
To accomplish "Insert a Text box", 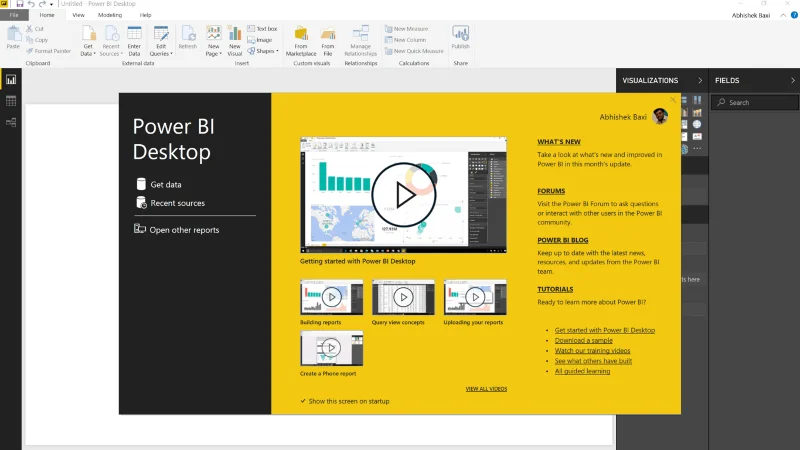I will pos(262,29).
